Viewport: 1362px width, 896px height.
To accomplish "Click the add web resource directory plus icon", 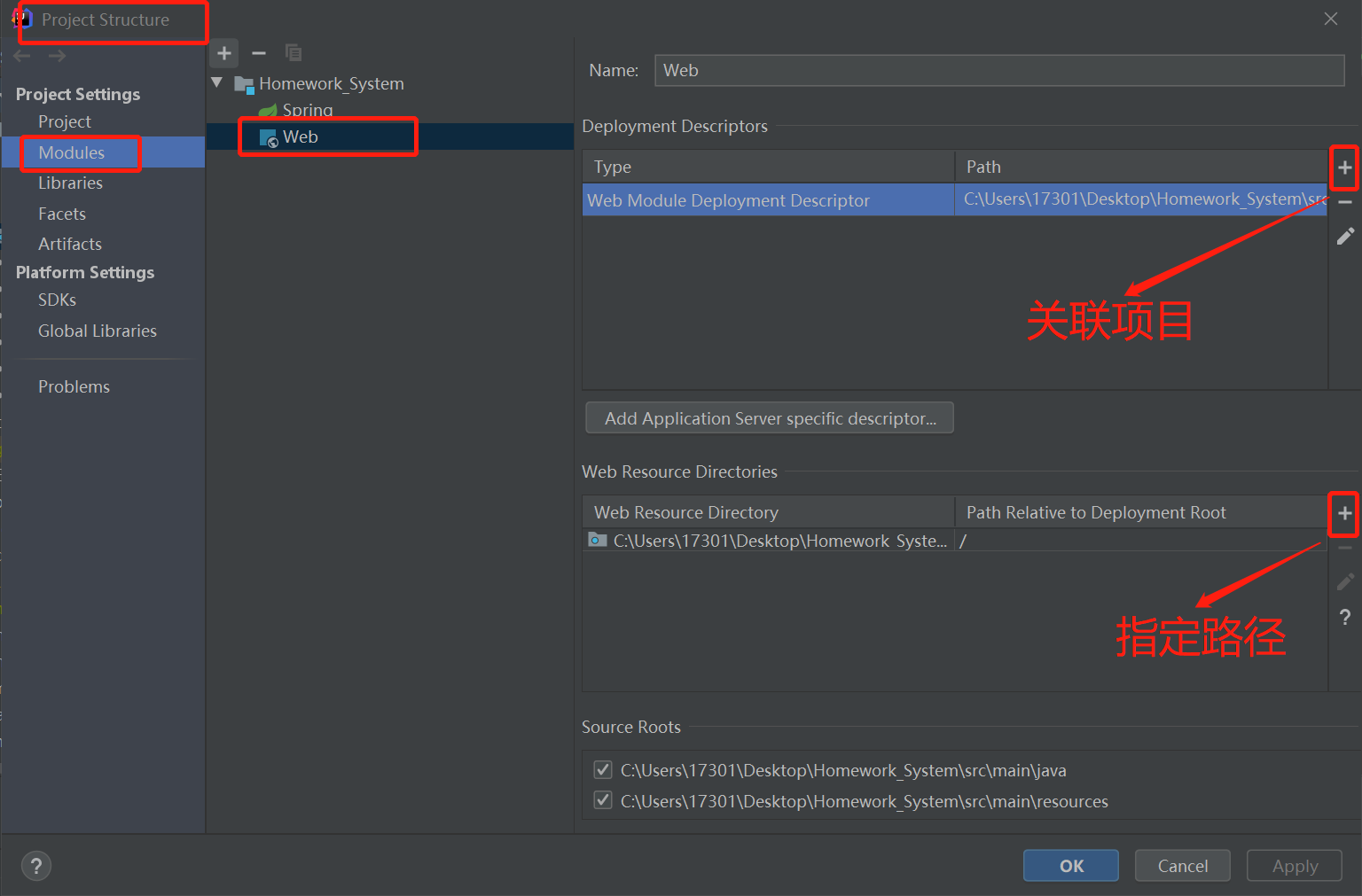I will (x=1344, y=513).
